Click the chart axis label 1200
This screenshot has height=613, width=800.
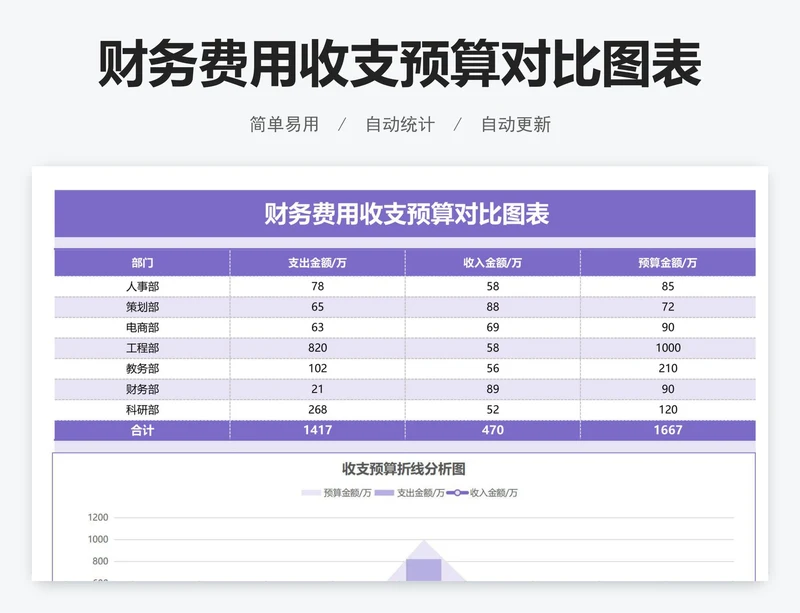click(98, 518)
